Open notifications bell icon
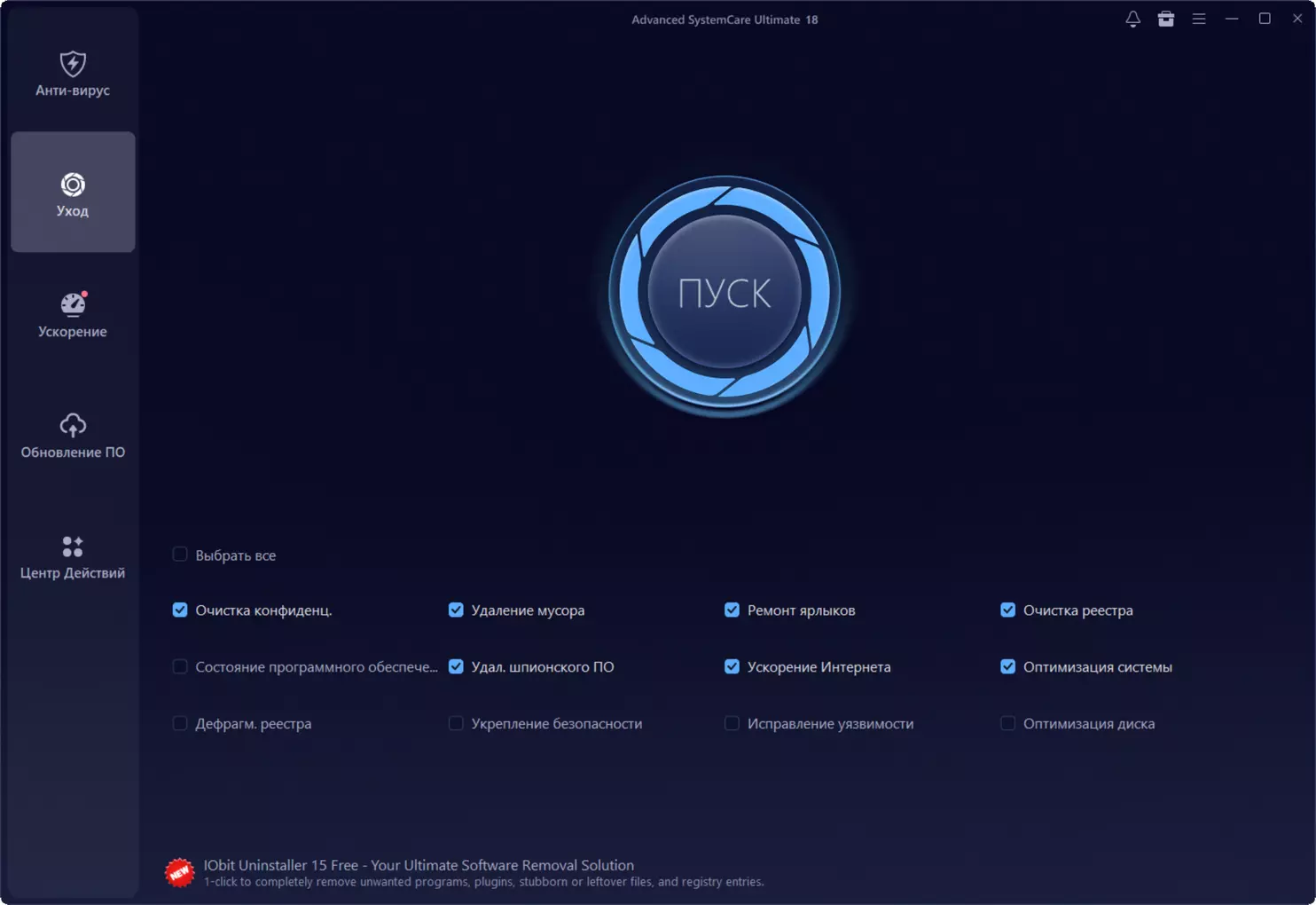 1132,19
